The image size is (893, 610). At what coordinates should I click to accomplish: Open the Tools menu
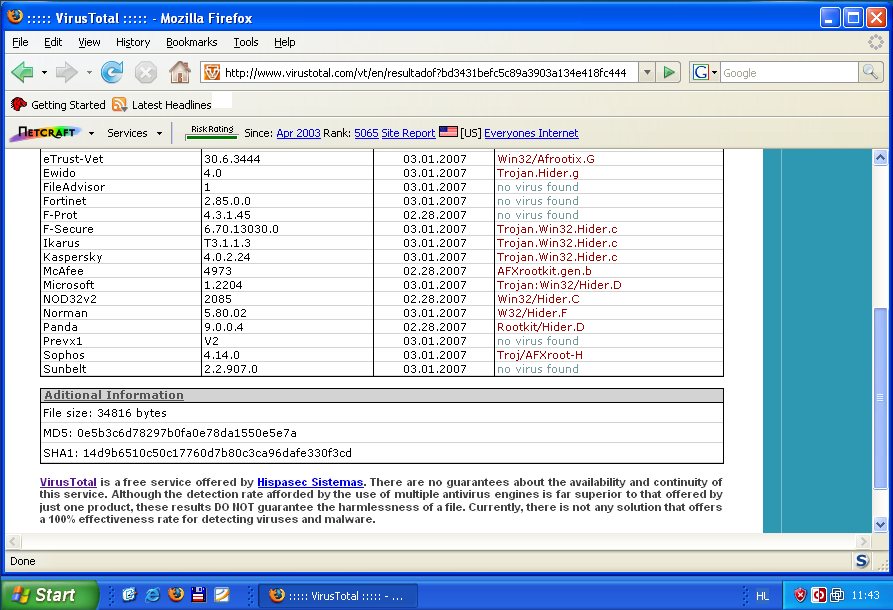(x=245, y=42)
